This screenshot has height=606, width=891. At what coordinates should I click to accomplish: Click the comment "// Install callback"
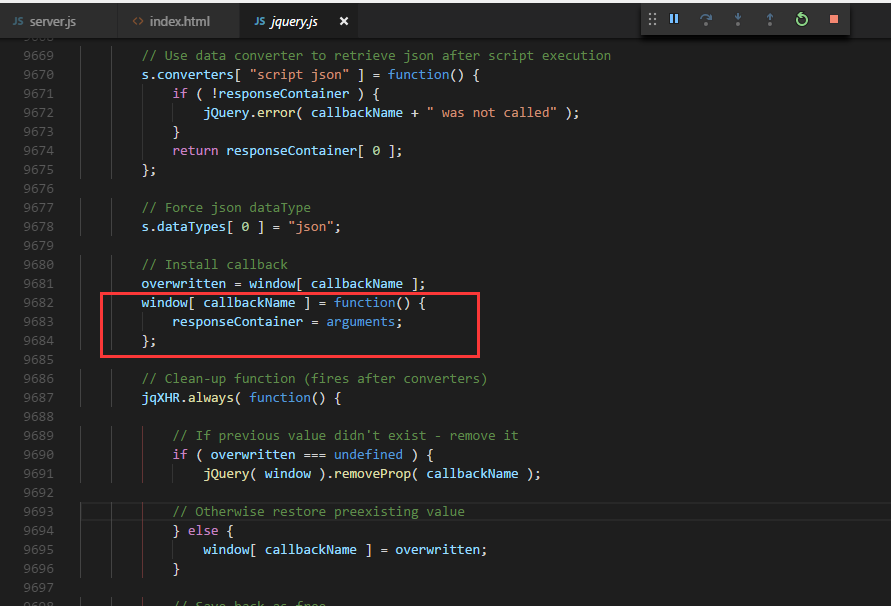(215, 264)
